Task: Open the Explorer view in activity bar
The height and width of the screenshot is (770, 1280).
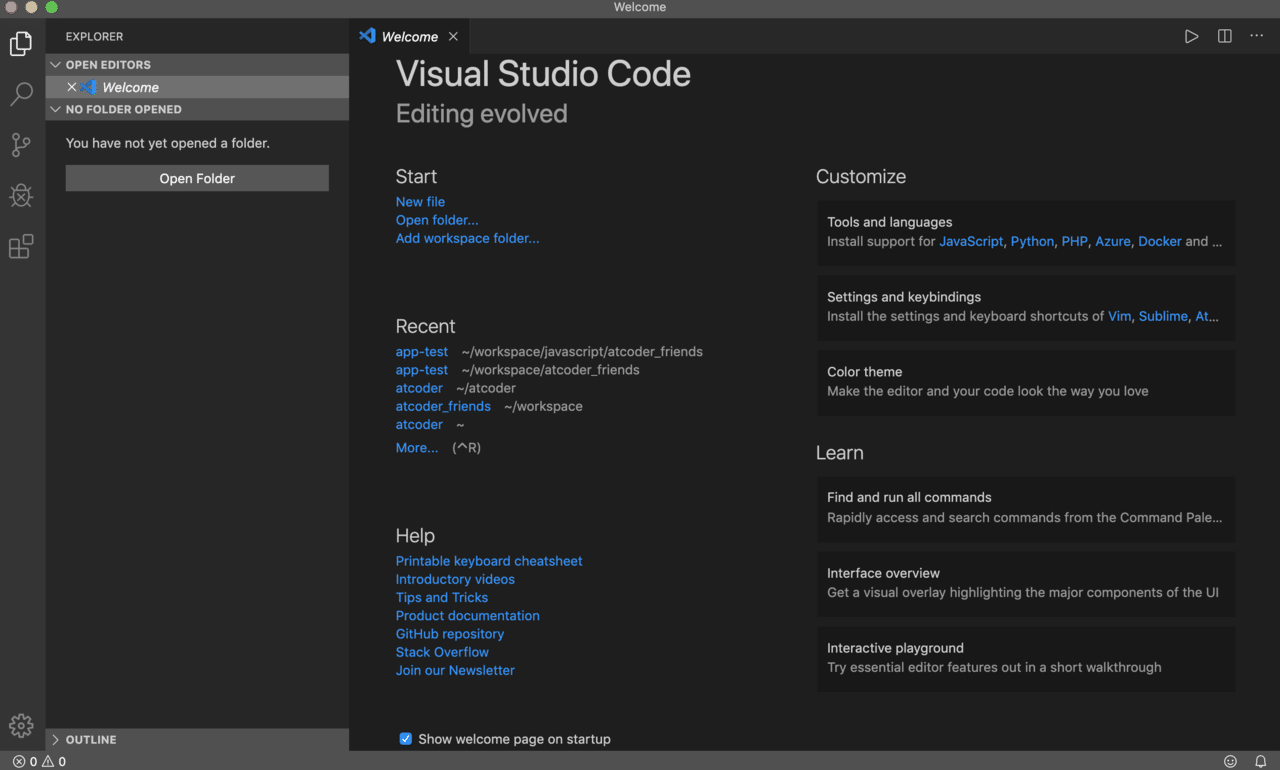Action: point(21,44)
